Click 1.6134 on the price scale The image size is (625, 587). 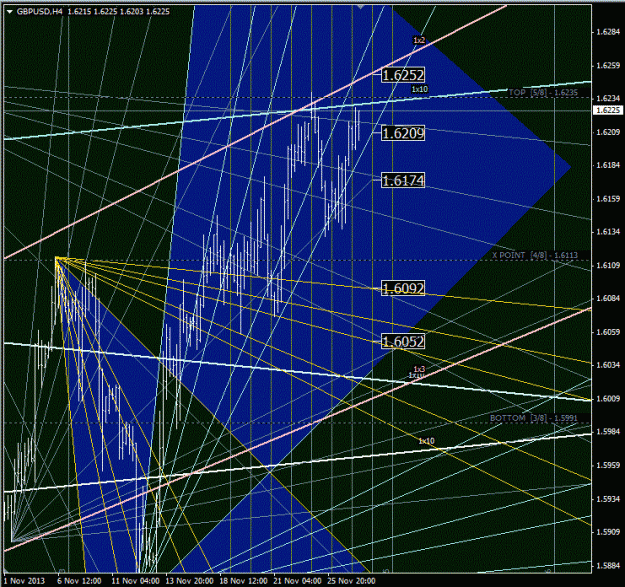[x=608, y=232]
